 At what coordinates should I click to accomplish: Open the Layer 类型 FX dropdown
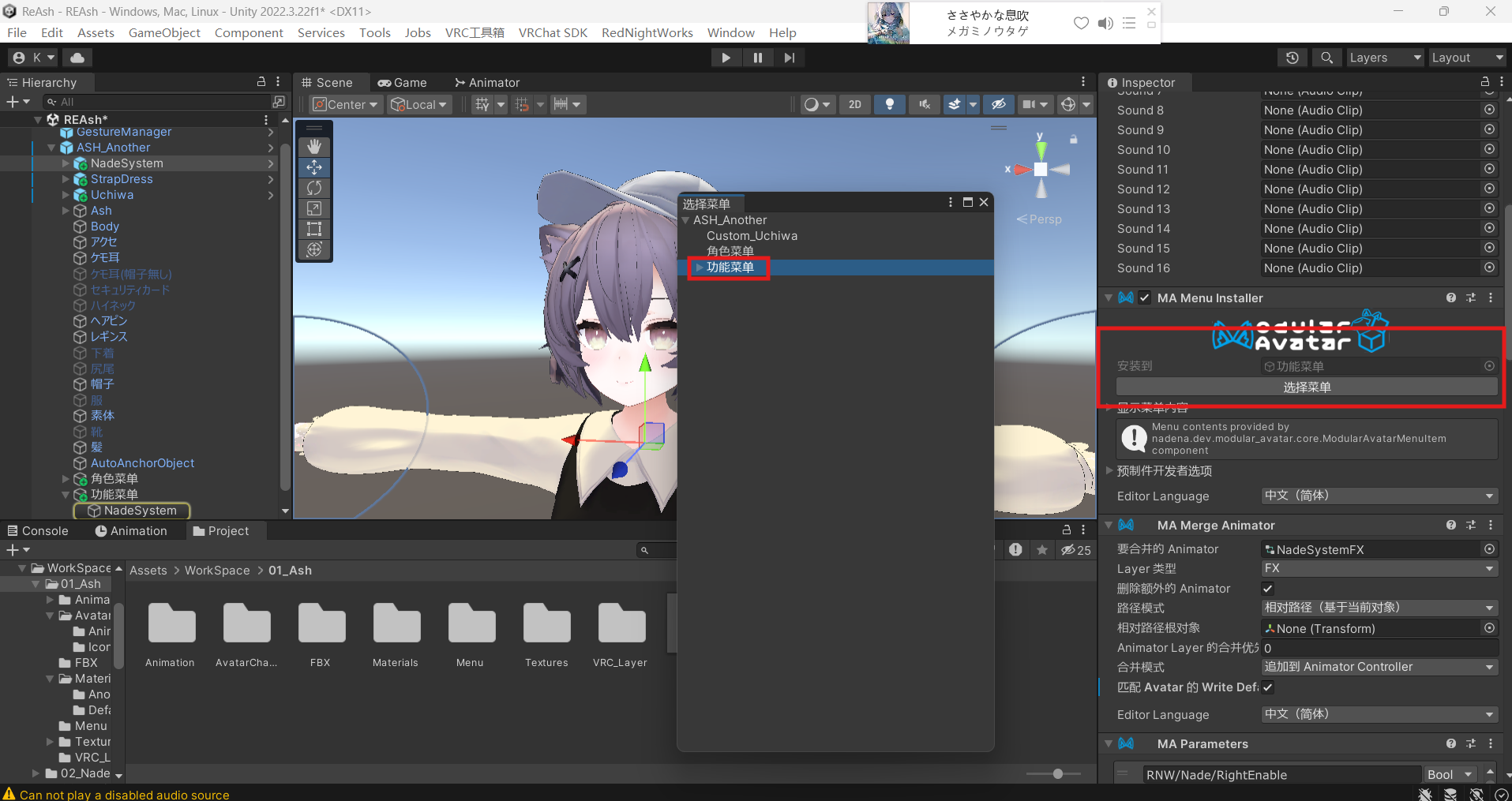(x=1379, y=569)
